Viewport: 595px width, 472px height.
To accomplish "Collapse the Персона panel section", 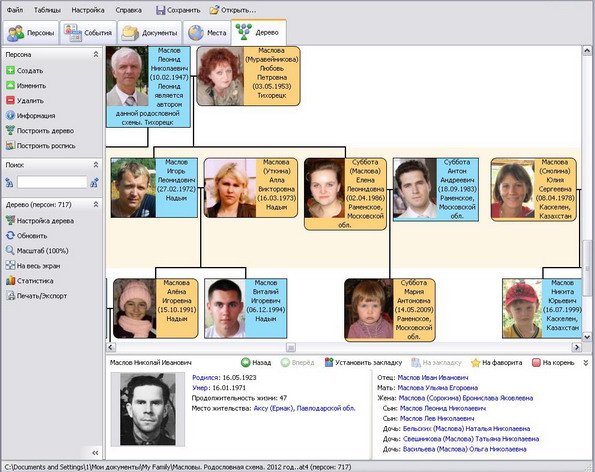I will pyautogui.click(x=96, y=54).
